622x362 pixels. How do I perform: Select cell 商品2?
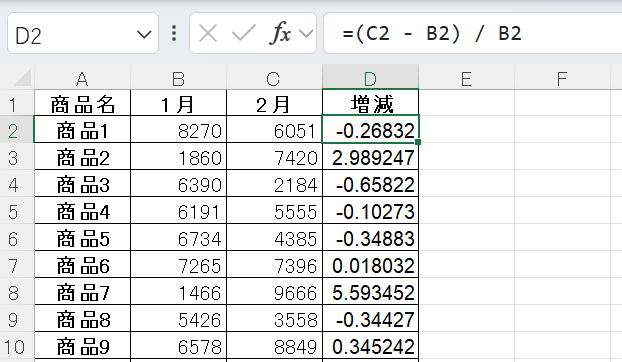(83, 157)
